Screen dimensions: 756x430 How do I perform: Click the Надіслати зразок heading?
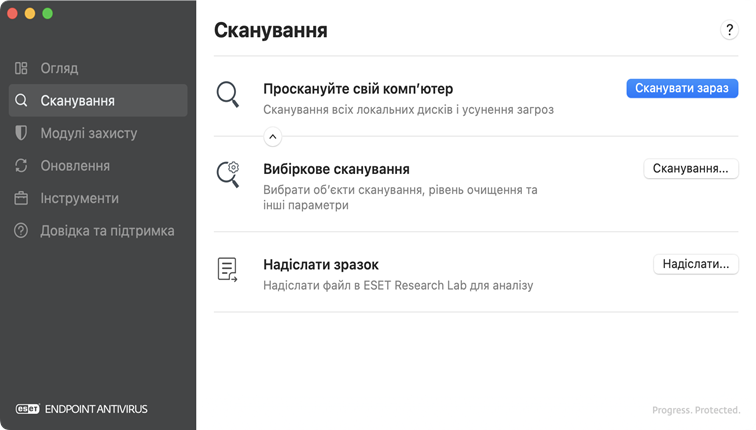(321, 265)
